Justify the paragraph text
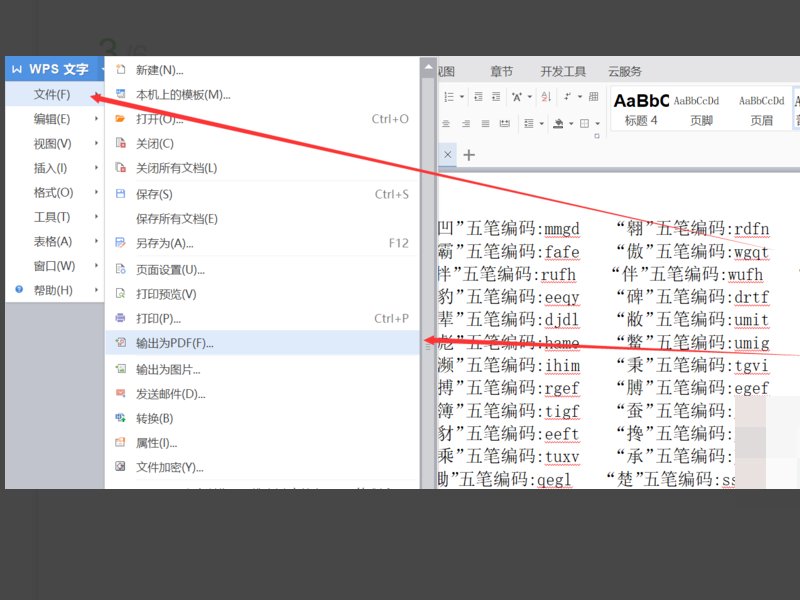The height and width of the screenshot is (600, 800). click(x=485, y=124)
